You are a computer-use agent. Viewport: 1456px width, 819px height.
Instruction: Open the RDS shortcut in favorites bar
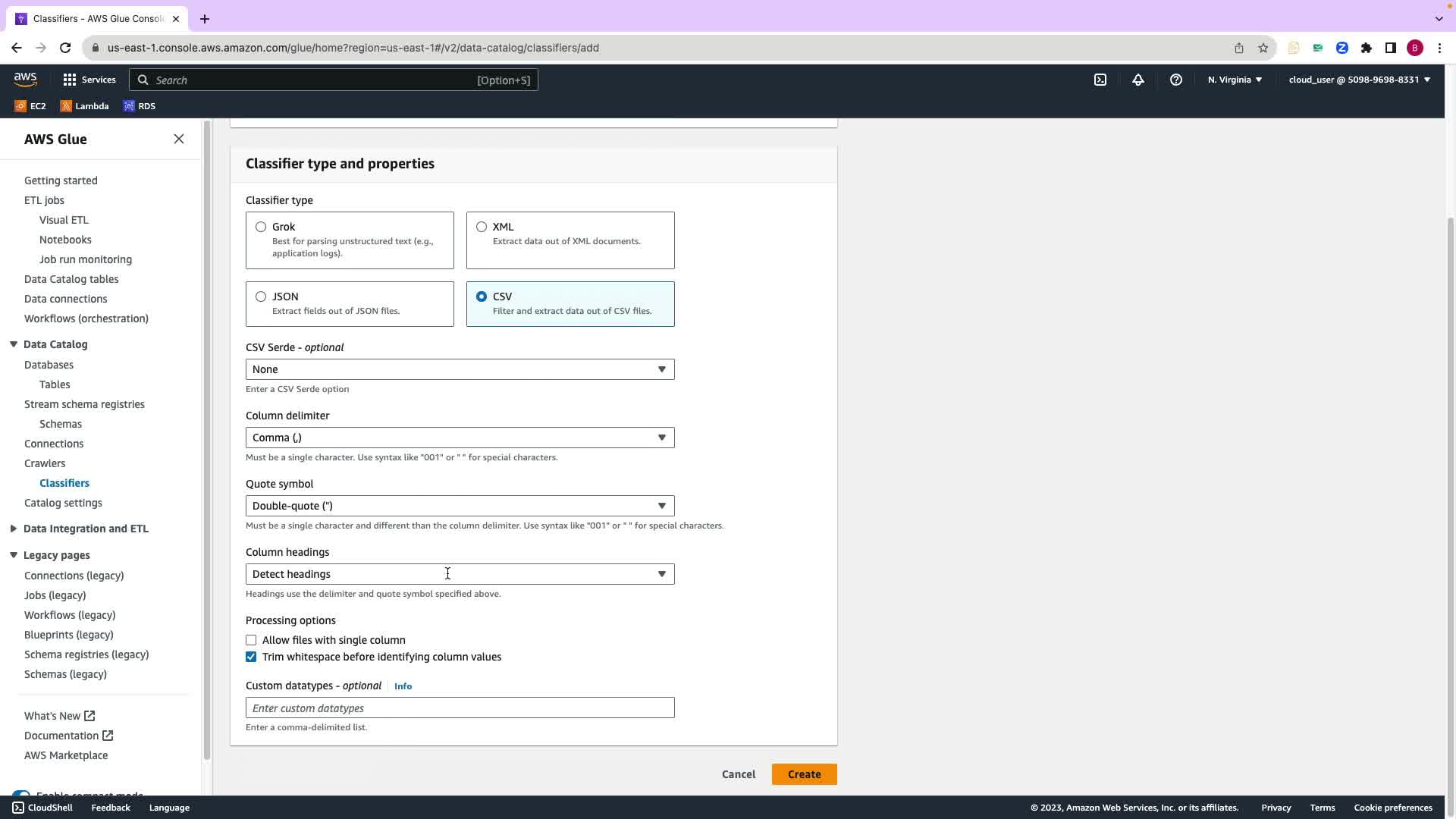pyautogui.click(x=140, y=106)
